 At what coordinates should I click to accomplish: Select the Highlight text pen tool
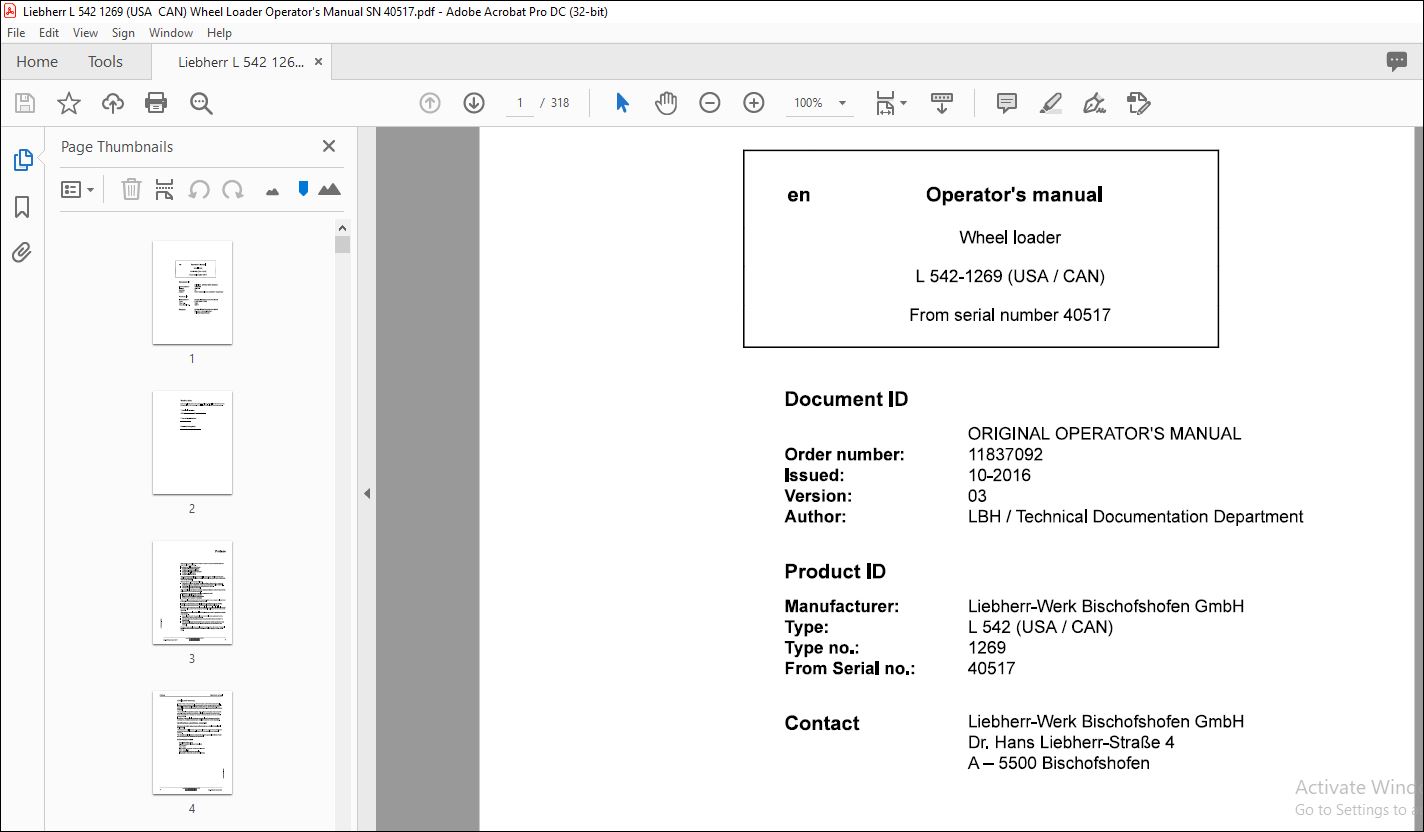point(1051,103)
